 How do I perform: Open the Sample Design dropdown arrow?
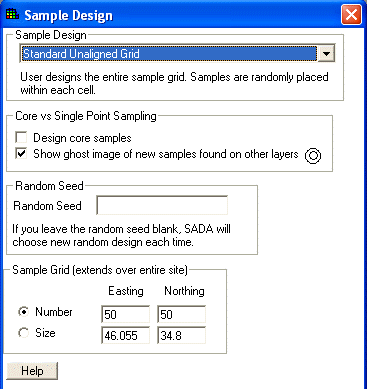click(326, 54)
